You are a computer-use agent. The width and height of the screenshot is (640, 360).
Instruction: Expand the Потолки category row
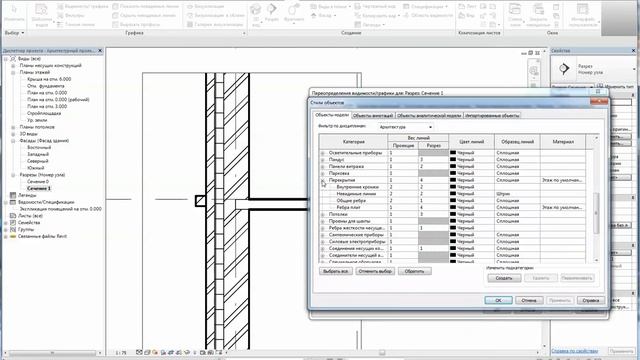pos(322,215)
